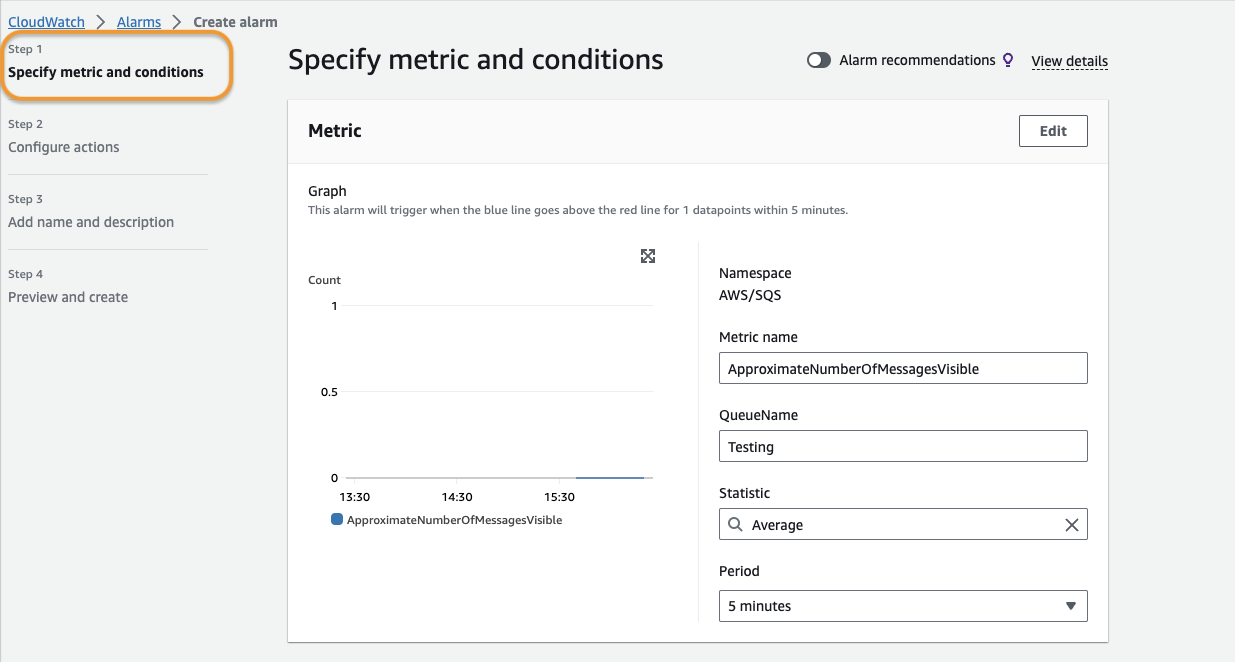Open the Statistic combo box showing Average
Viewport: 1235px width, 662px height.
[x=900, y=525]
